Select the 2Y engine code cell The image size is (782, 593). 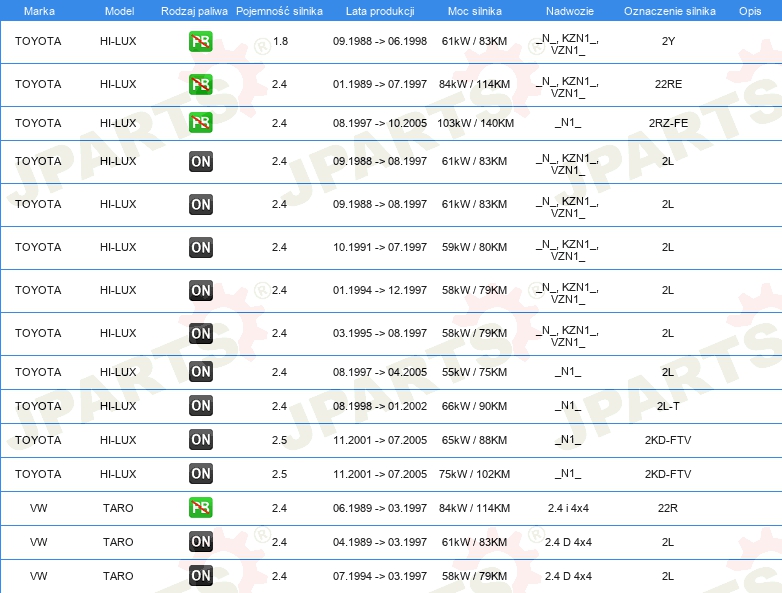[x=668, y=41]
